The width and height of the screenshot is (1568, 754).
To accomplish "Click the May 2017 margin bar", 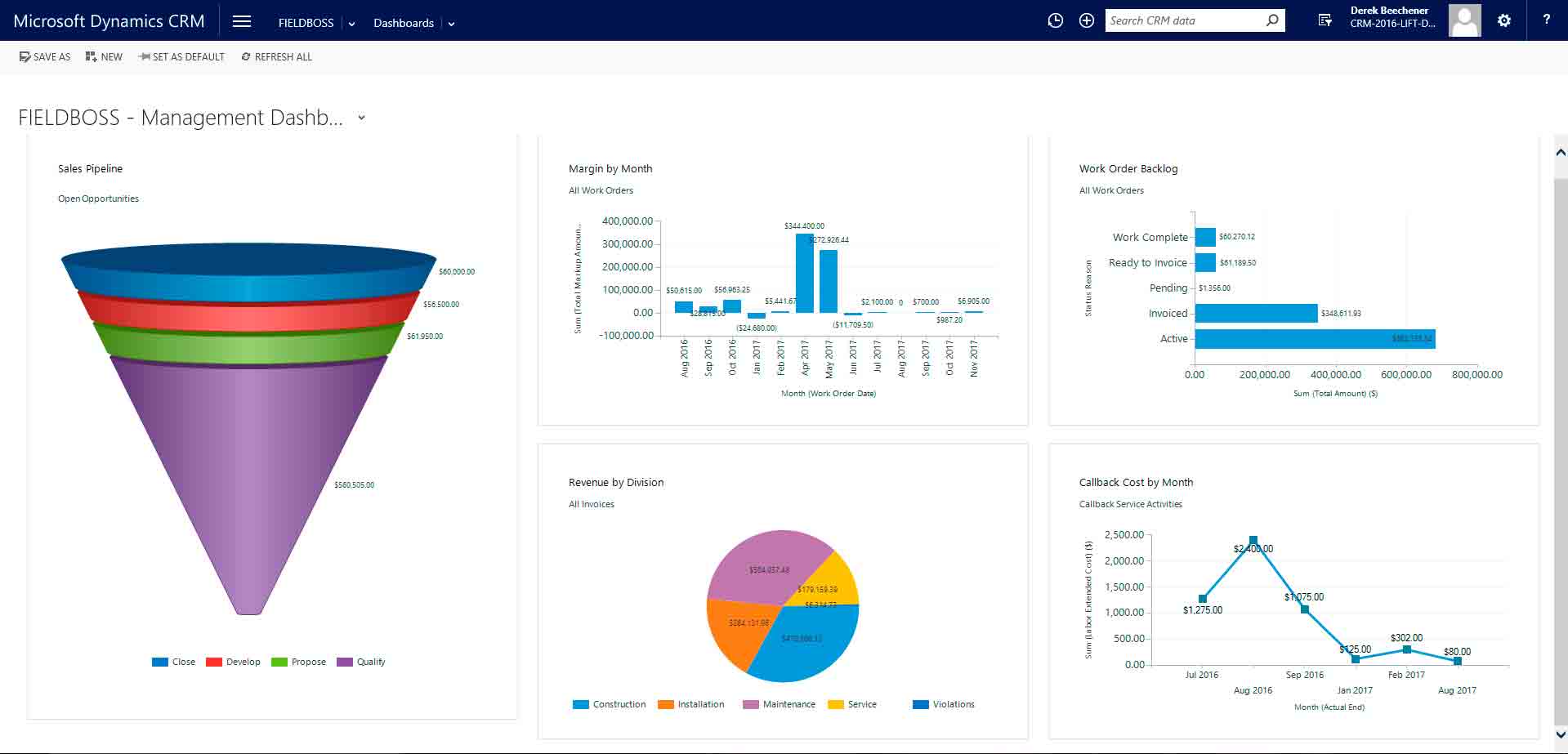I will click(829, 282).
